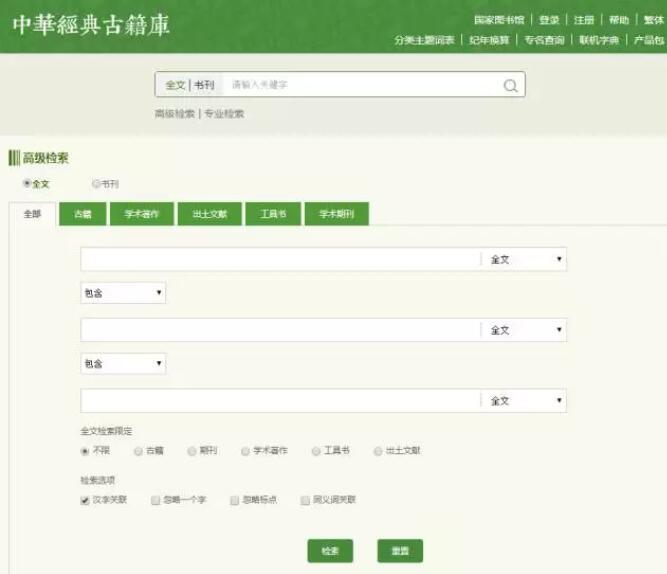The width and height of the screenshot is (667, 574).
Task: Select the 学术著作 radio option
Action: pos(245,451)
